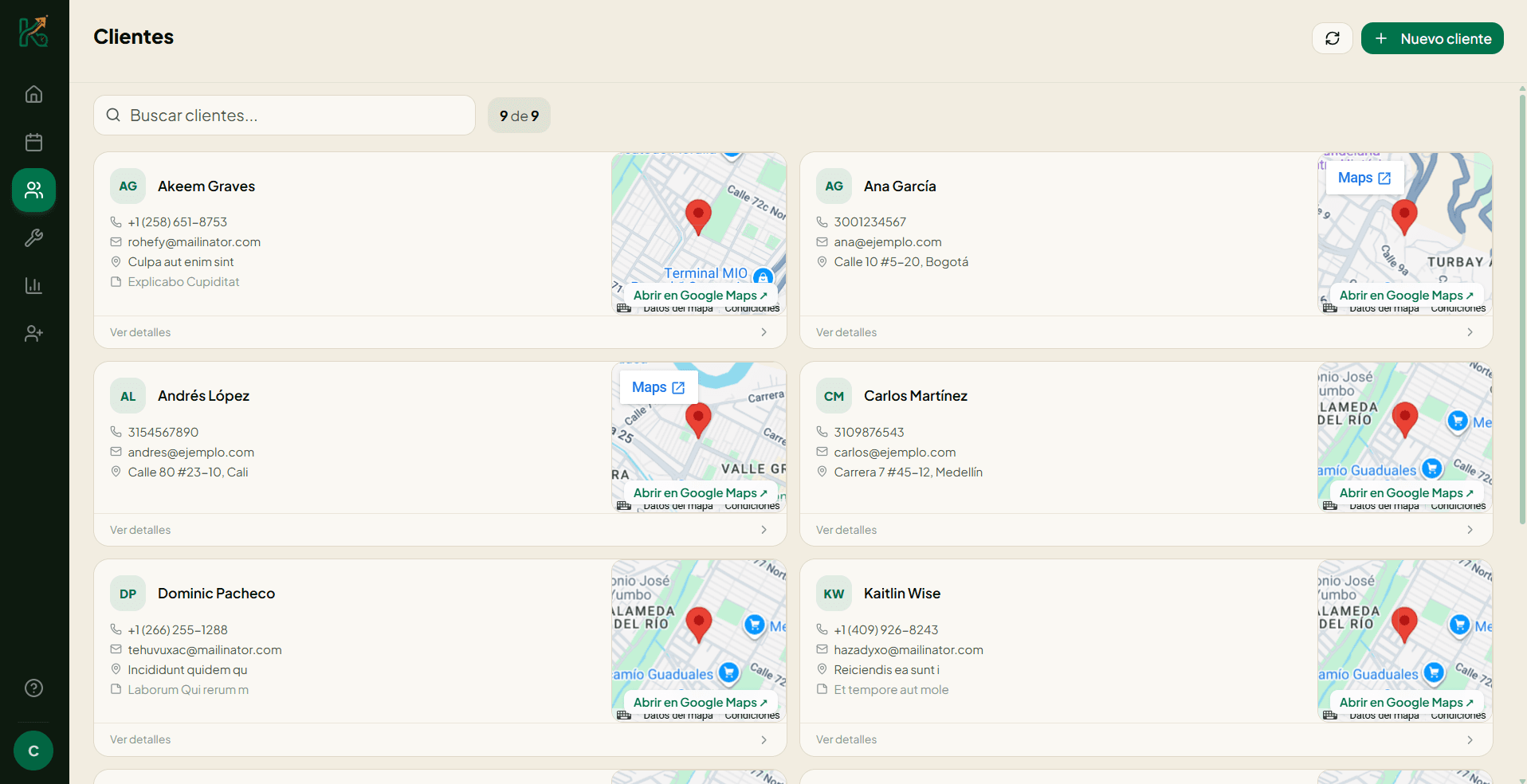The width and height of the screenshot is (1527, 784).
Task: Click the red pin on Kaitlin Wise's map
Action: [x=1404, y=624]
